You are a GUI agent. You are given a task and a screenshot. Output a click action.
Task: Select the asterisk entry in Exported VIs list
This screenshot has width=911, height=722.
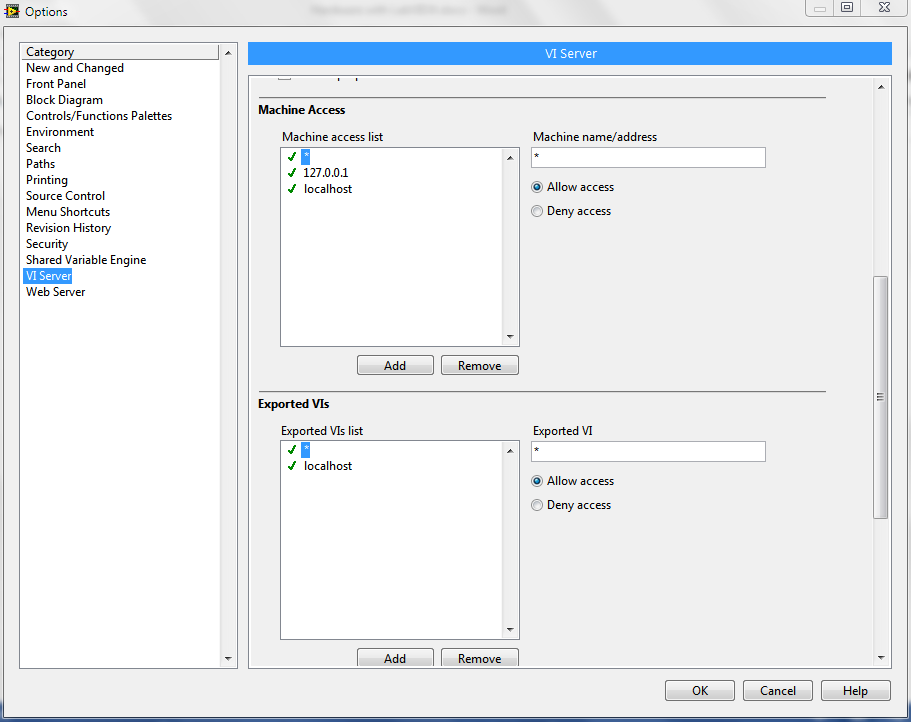point(306,450)
